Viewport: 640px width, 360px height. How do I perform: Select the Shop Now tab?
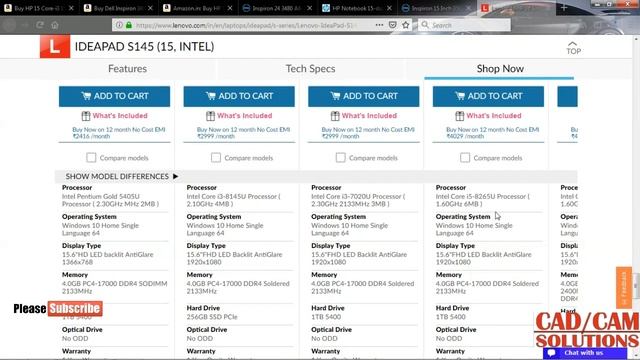500,69
